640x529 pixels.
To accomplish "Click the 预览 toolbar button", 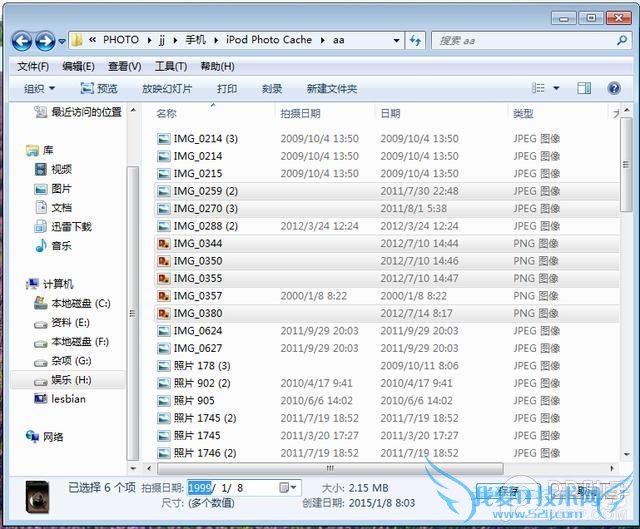I will 99,88.
